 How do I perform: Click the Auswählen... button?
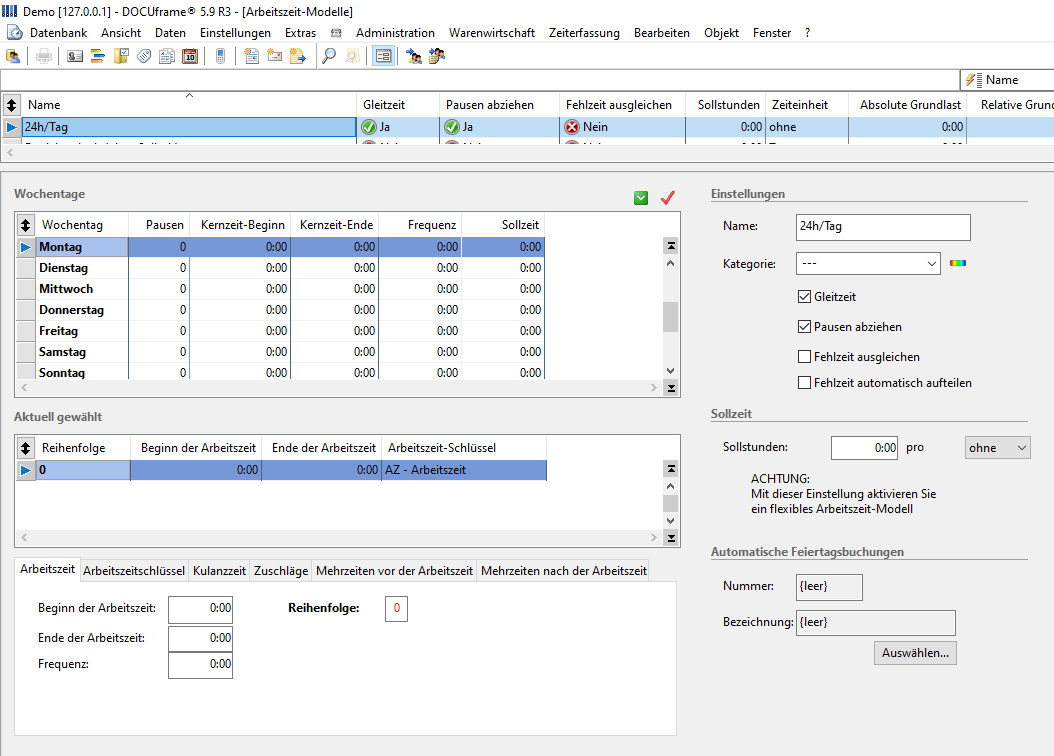coord(915,653)
